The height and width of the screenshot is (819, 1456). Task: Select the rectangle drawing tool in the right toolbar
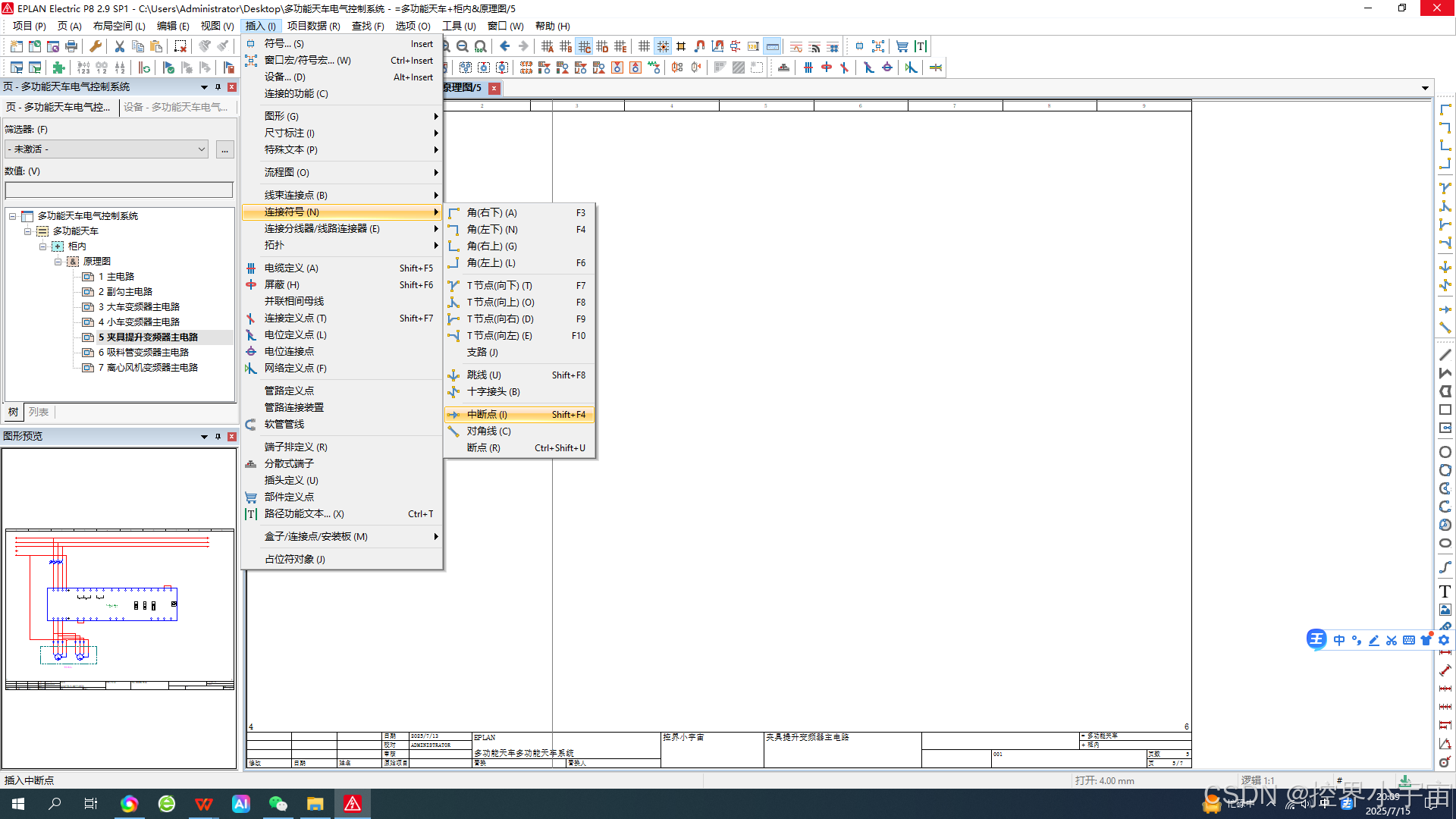(x=1445, y=409)
